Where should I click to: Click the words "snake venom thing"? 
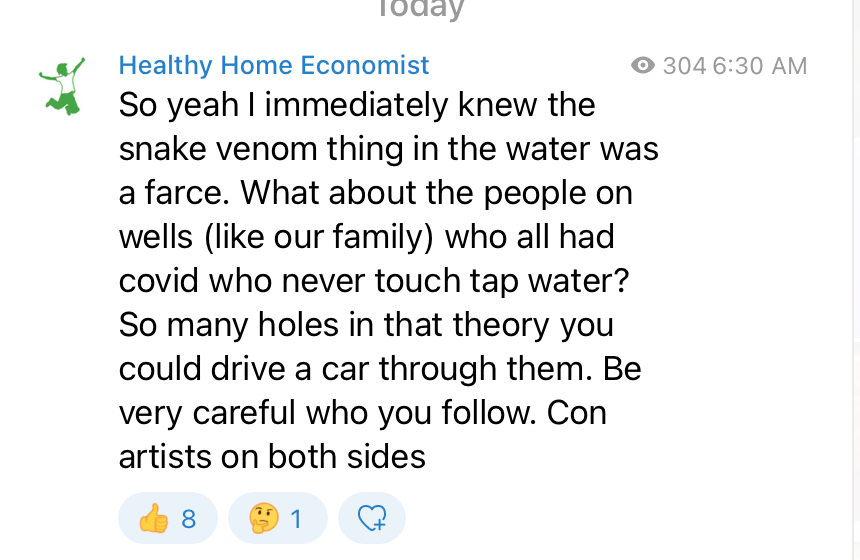(253, 149)
